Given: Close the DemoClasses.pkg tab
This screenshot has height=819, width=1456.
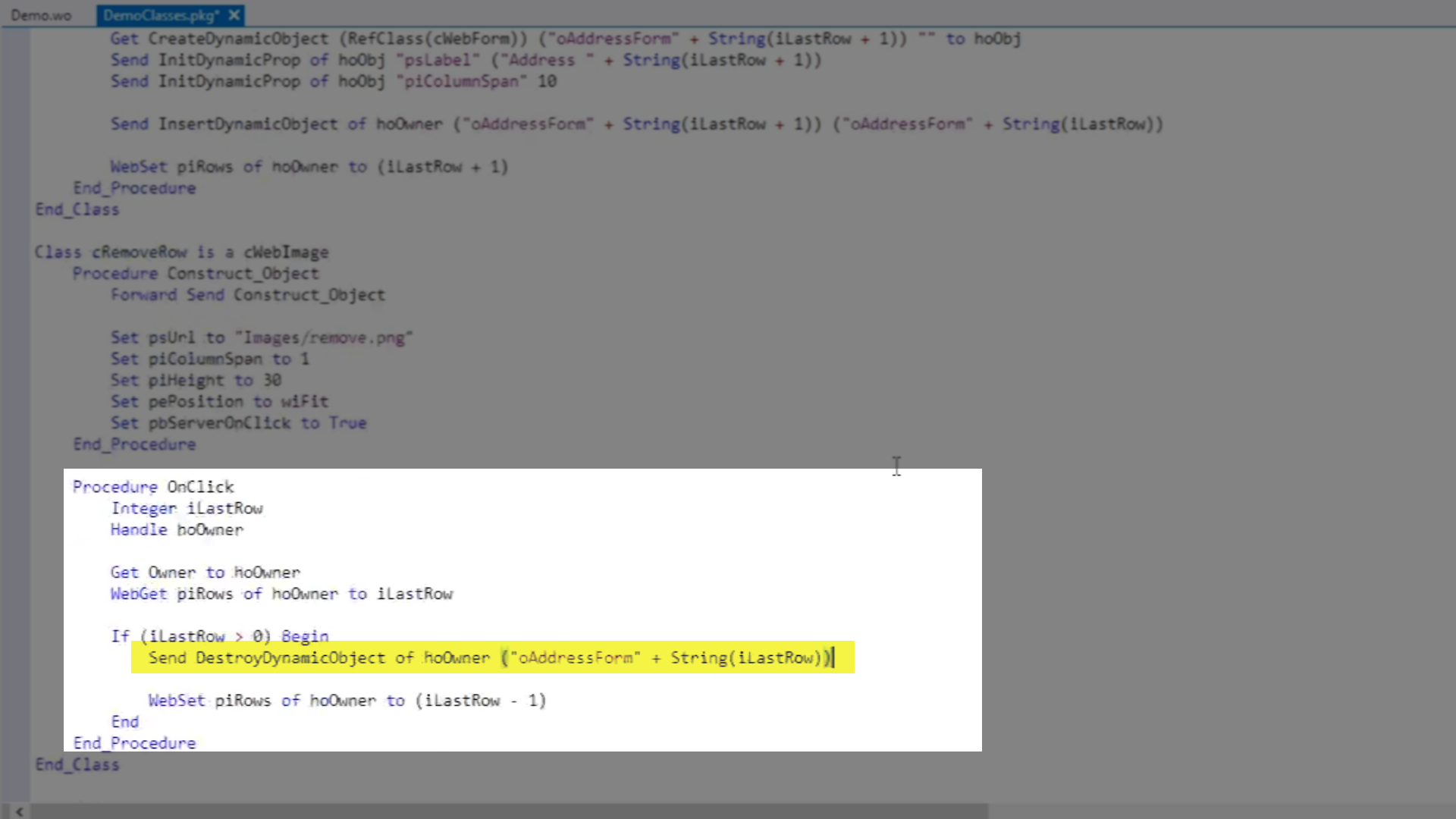Looking at the screenshot, I should [234, 15].
